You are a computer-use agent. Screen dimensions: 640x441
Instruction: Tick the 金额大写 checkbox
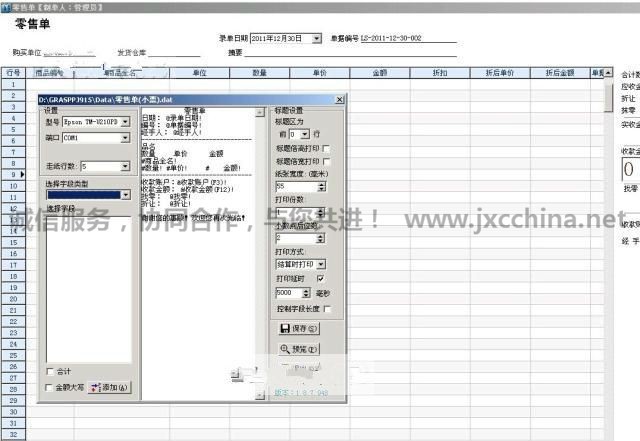point(49,387)
